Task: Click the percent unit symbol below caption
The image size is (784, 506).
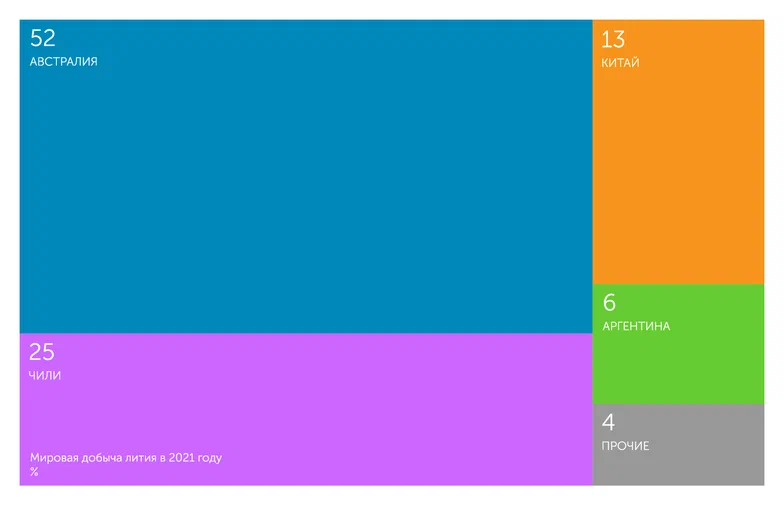Action: tap(34, 472)
